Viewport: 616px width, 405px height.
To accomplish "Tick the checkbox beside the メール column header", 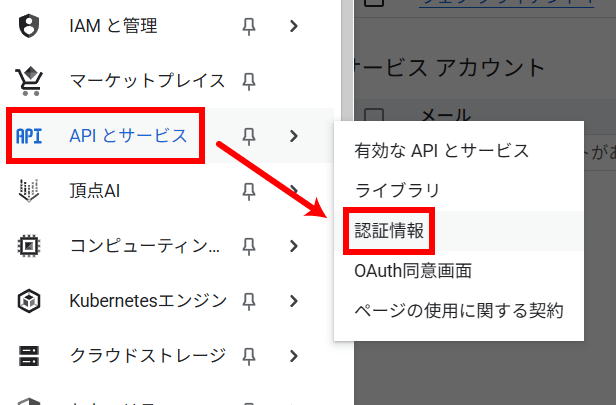I will [x=374, y=115].
